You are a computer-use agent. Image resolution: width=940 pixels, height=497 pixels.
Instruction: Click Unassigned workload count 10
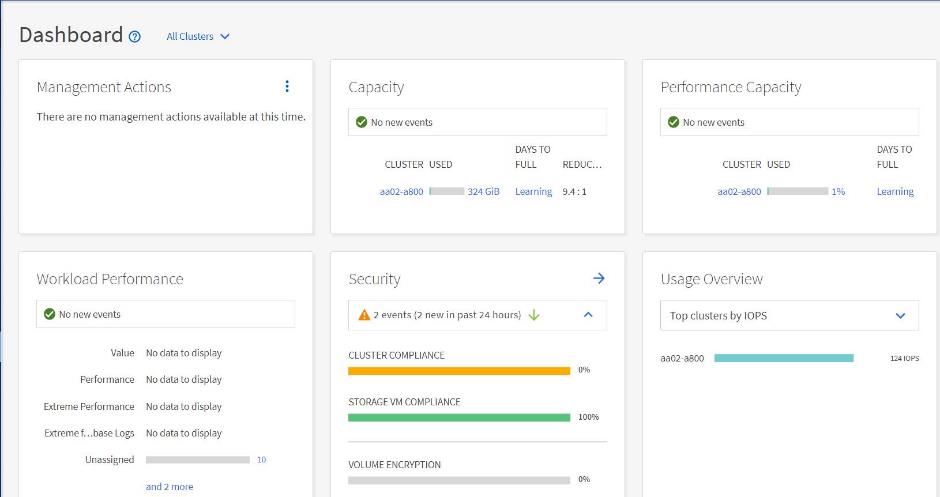click(x=261, y=460)
